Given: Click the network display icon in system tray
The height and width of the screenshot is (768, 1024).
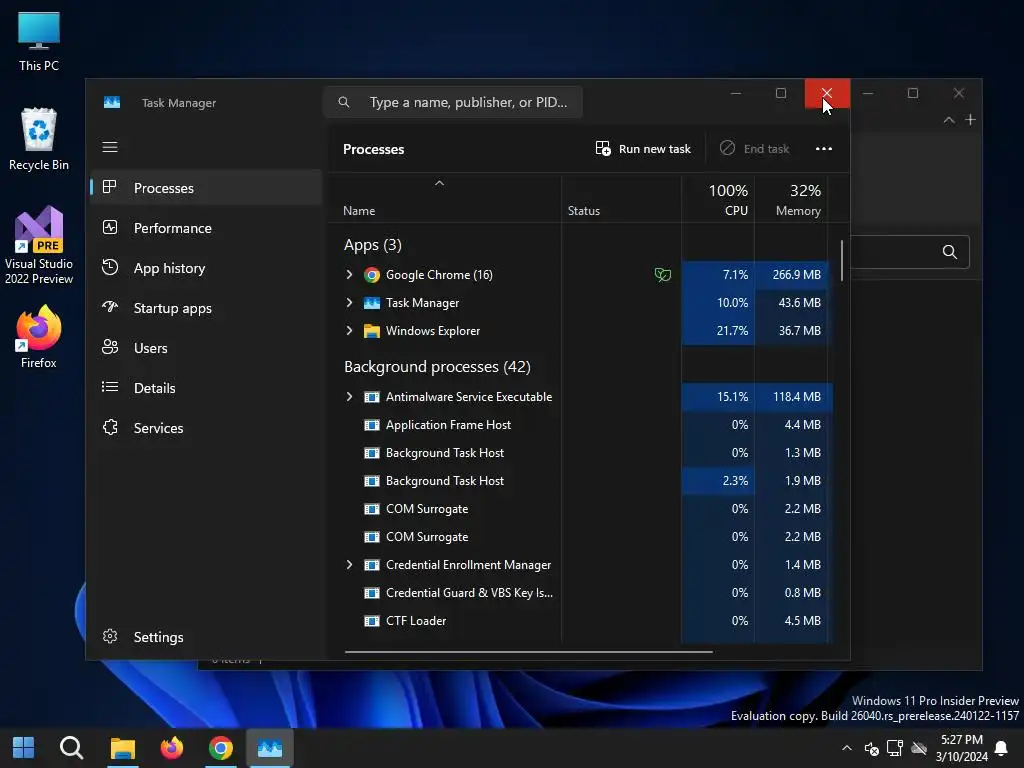Looking at the screenshot, I should [895, 748].
